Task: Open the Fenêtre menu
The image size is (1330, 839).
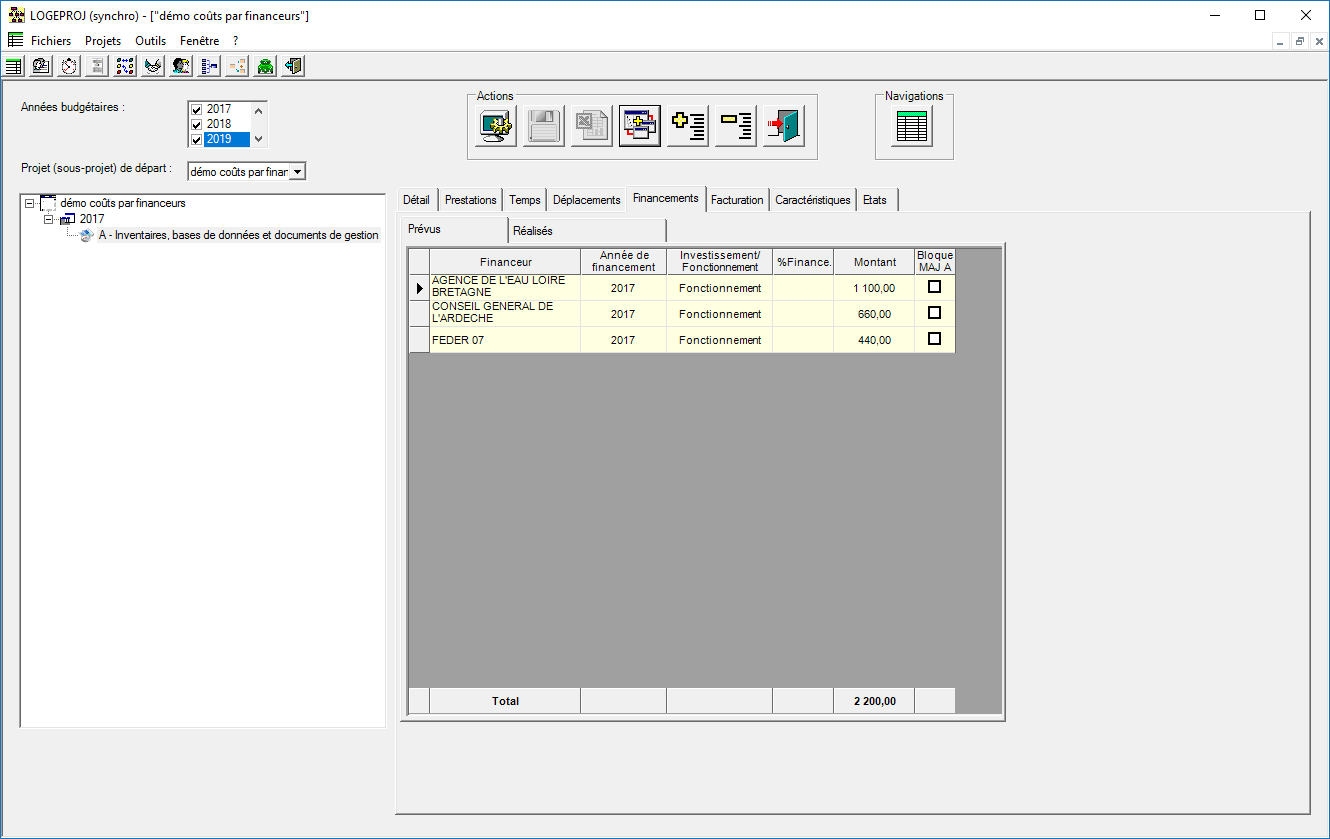Action: pyautogui.click(x=200, y=41)
